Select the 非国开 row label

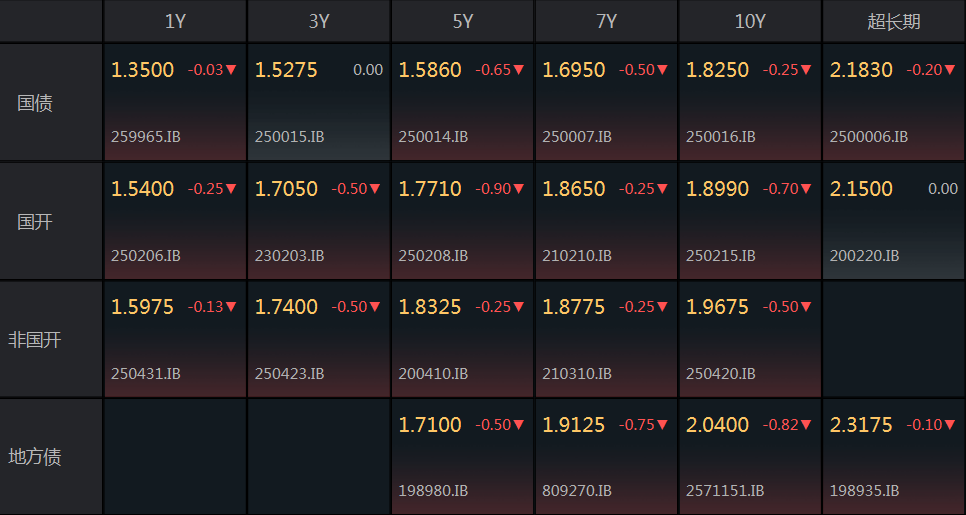pos(35,340)
